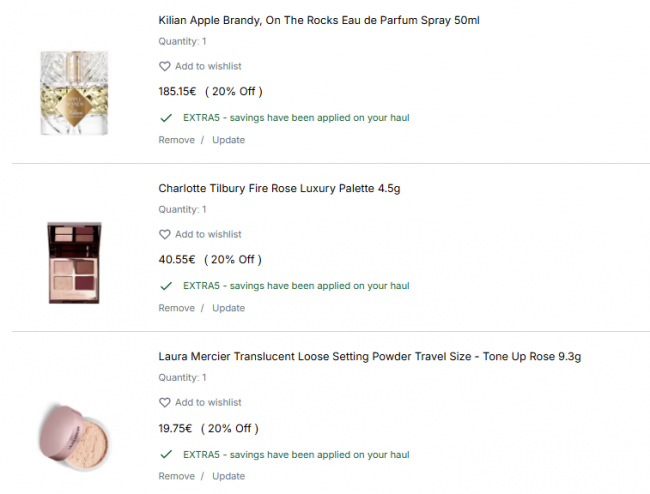Click green checkmark beside Laura Mercier EXTRA5 savings
Image resolution: width=650 pixels, height=494 pixels.
[x=166, y=455]
